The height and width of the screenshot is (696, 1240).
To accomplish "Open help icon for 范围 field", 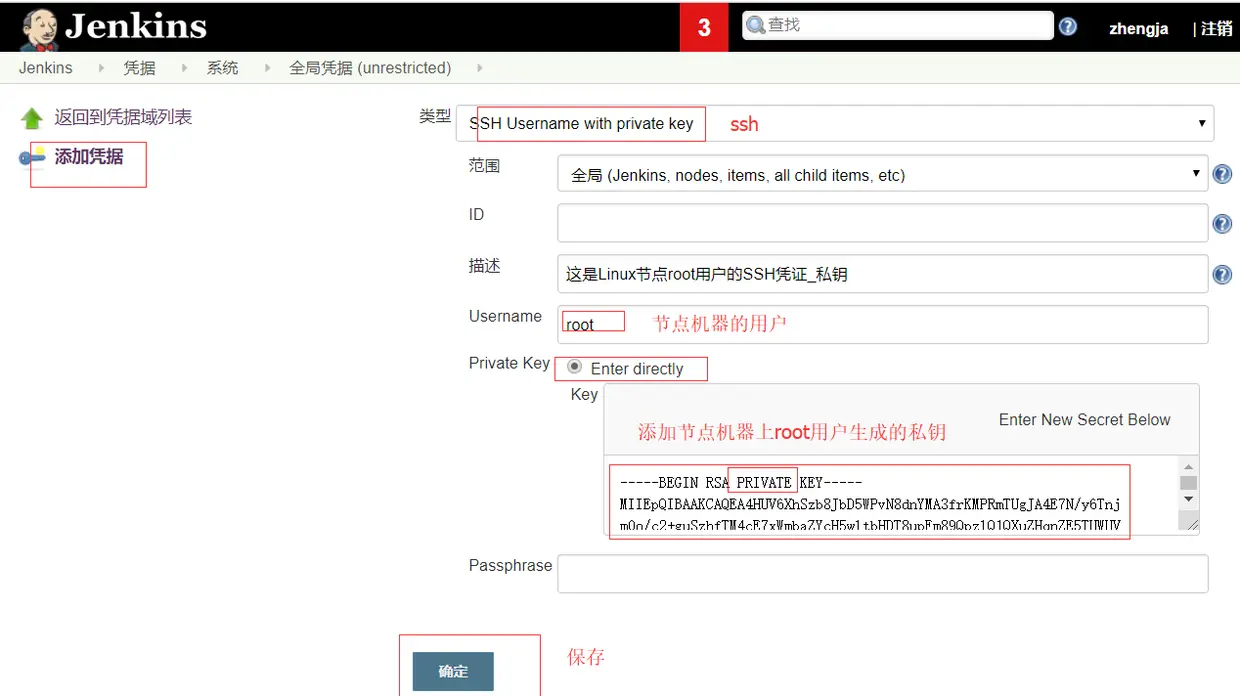I will pyautogui.click(x=1222, y=175).
